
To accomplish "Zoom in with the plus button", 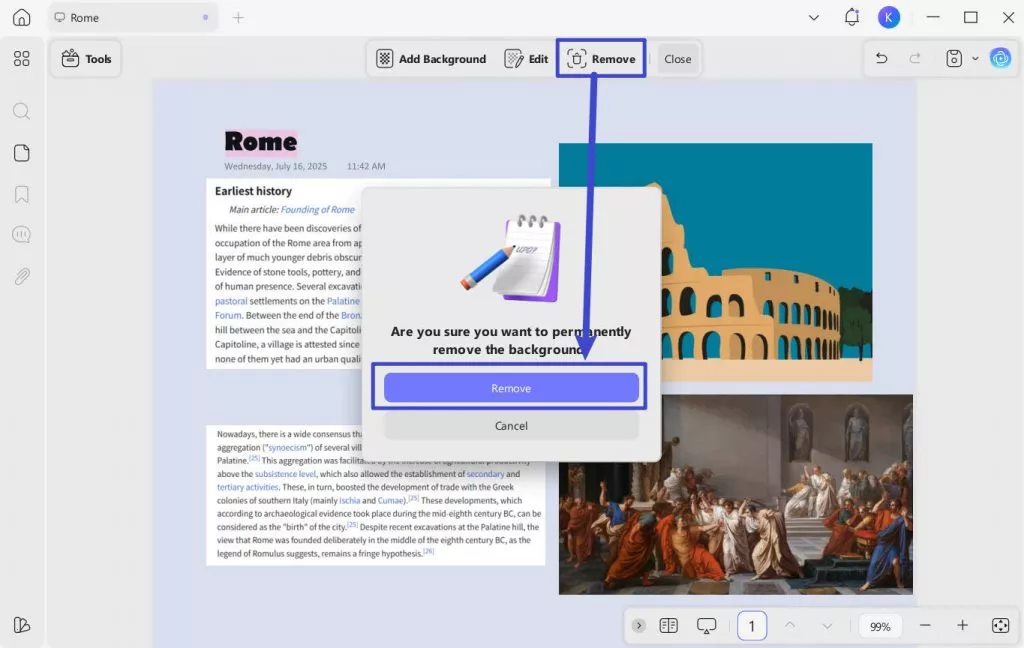I will click(x=963, y=626).
